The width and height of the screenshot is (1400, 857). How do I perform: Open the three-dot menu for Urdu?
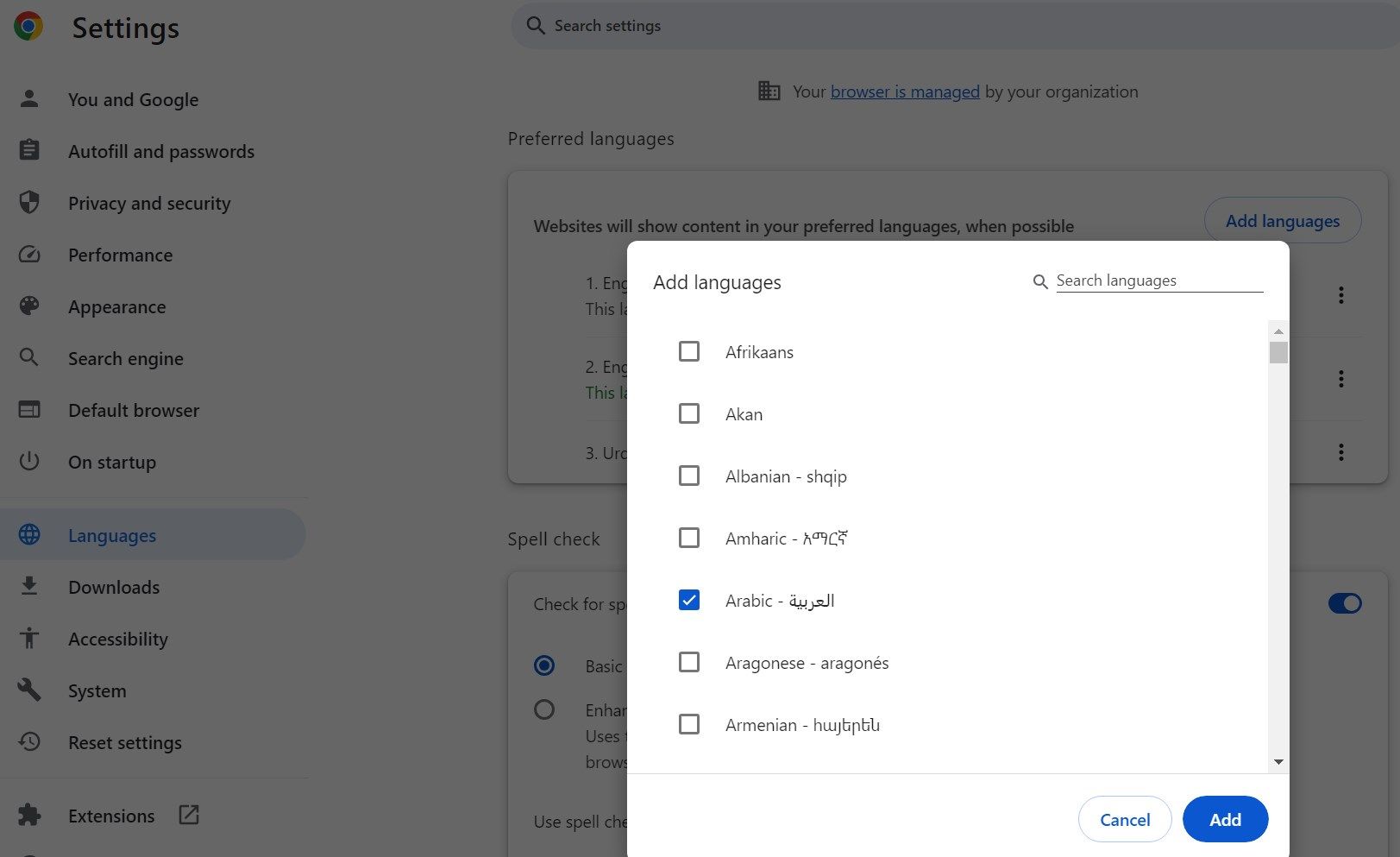[x=1341, y=451]
